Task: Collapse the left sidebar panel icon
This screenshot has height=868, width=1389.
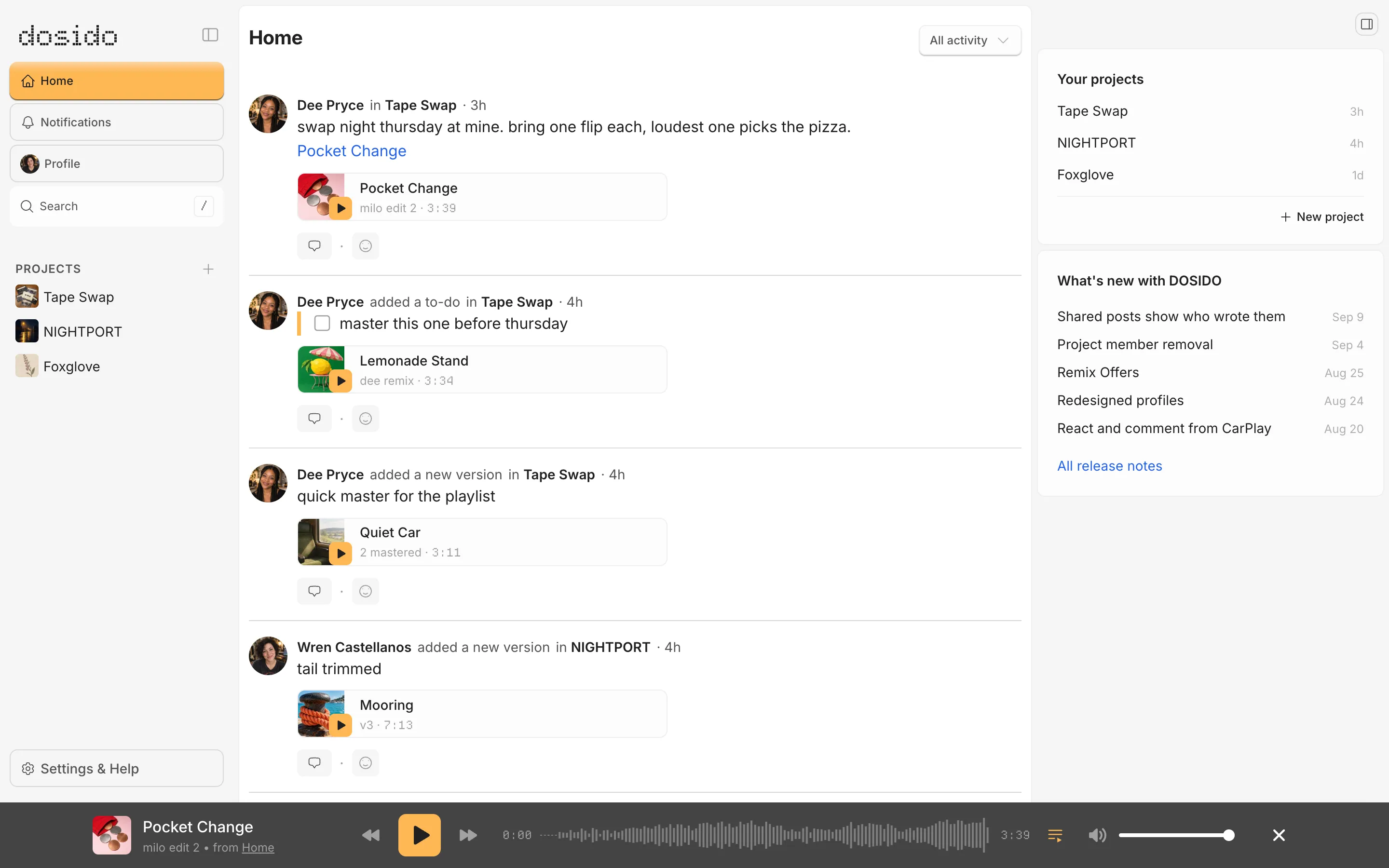Action: tap(210, 35)
